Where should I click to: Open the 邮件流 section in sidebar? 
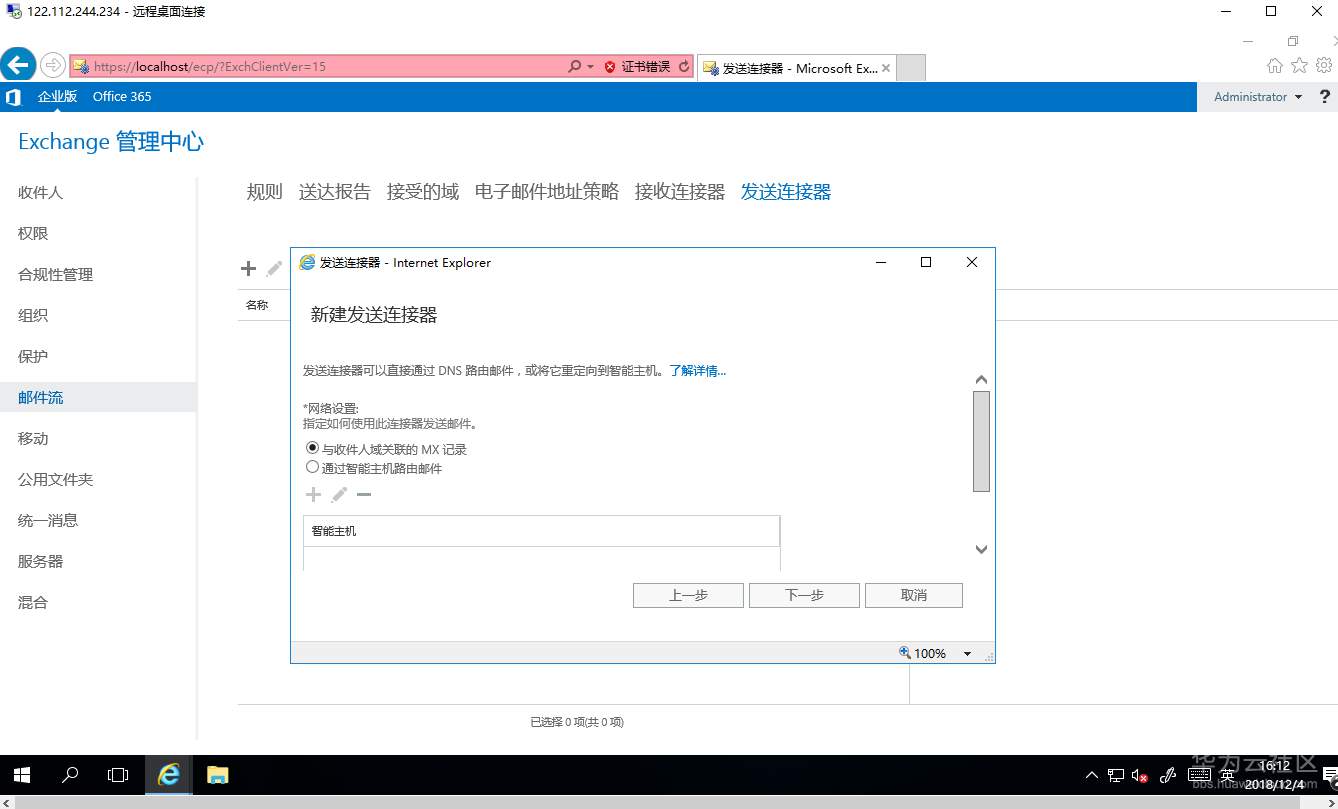click(x=40, y=397)
